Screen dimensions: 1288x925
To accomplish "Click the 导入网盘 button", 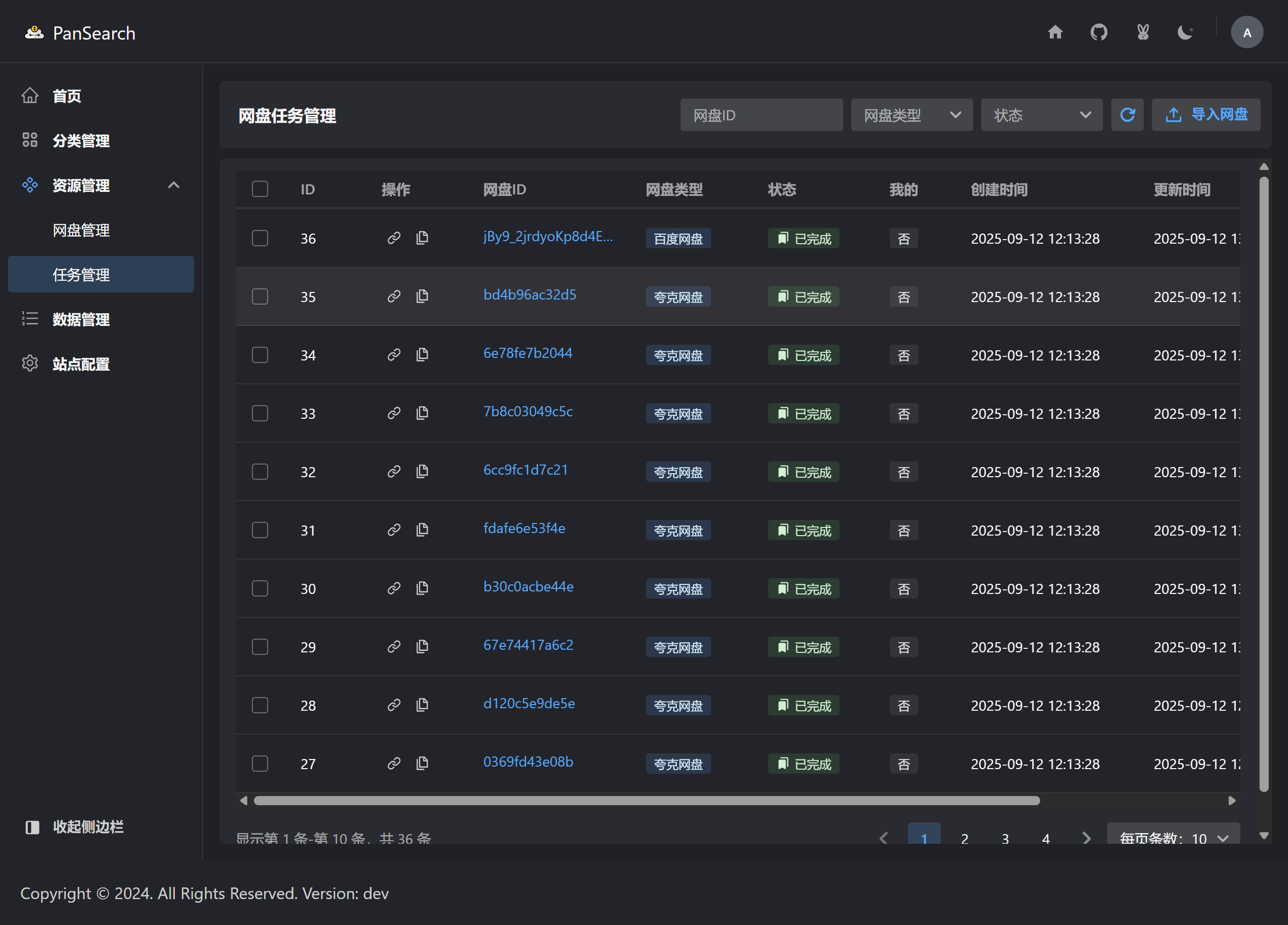I will [x=1205, y=115].
